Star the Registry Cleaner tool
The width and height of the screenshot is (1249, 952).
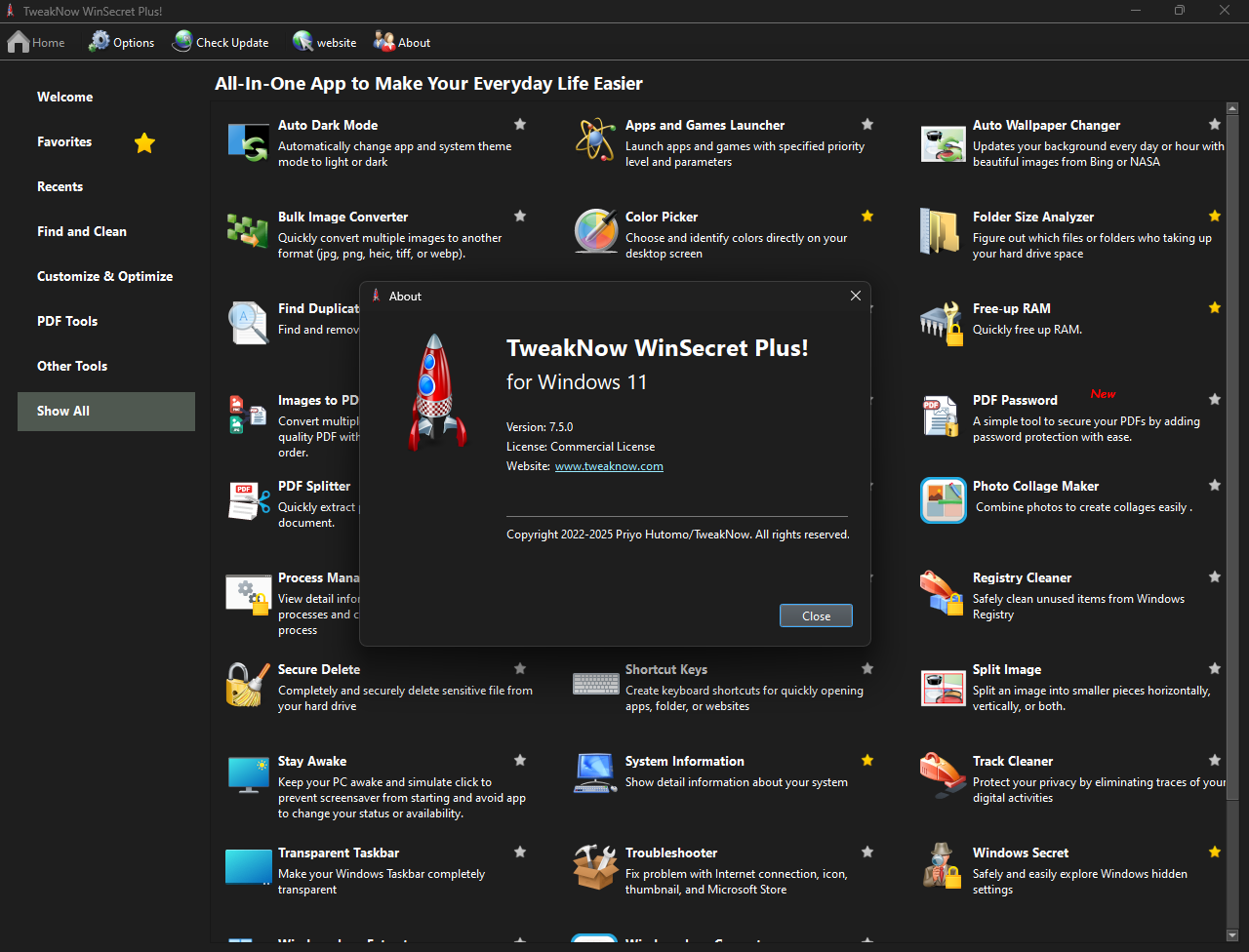tap(1215, 576)
